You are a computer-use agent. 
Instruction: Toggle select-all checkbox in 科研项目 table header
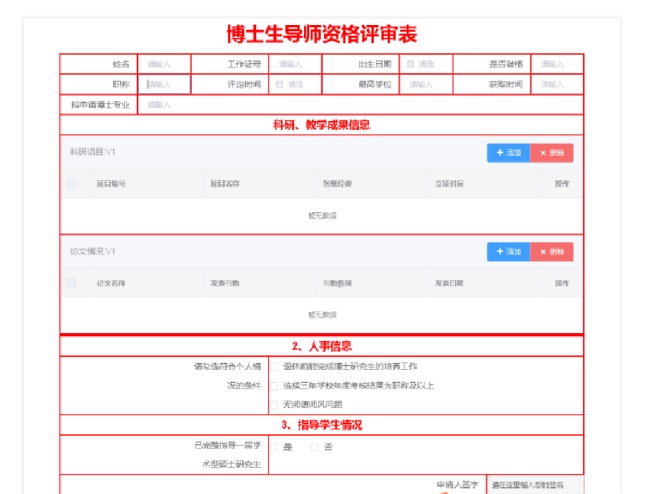click(x=71, y=184)
